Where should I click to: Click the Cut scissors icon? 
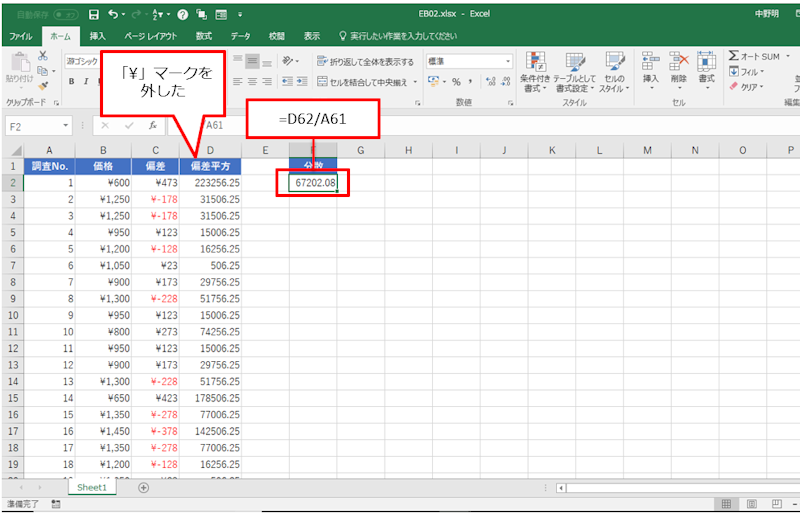pos(43,56)
